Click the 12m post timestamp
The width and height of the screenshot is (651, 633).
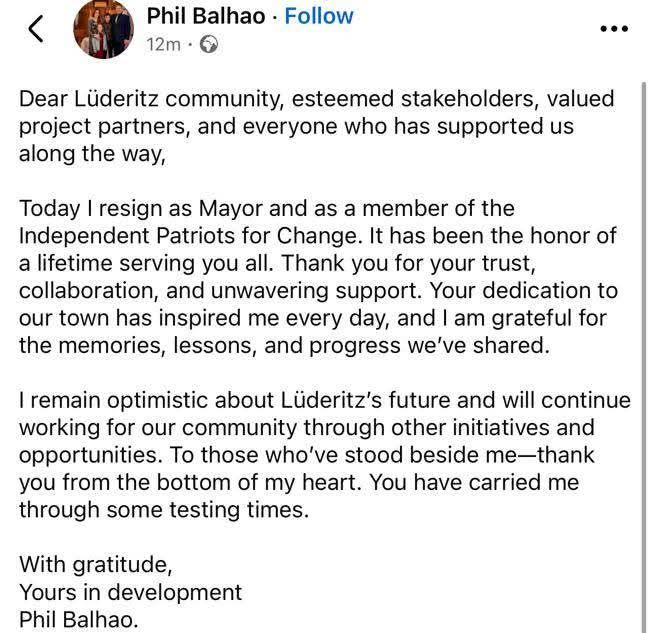pyautogui.click(x=164, y=44)
